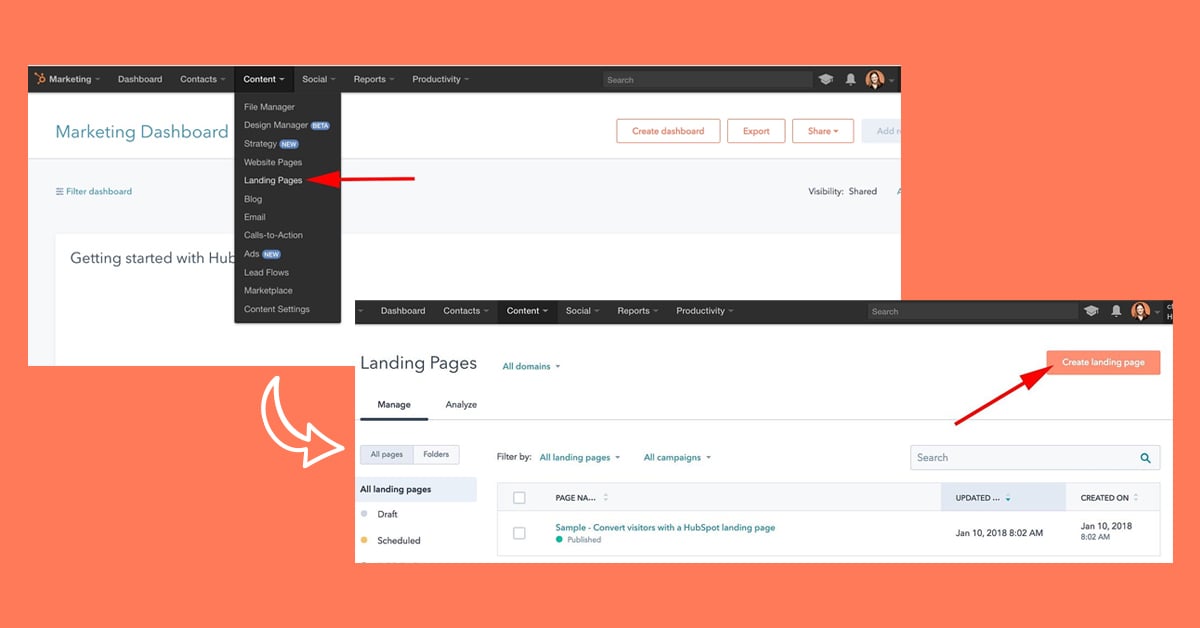Image resolution: width=1200 pixels, height=628 pixels.
Task: Sort by CREATED ON column arrows
Action: [1136, 497]
